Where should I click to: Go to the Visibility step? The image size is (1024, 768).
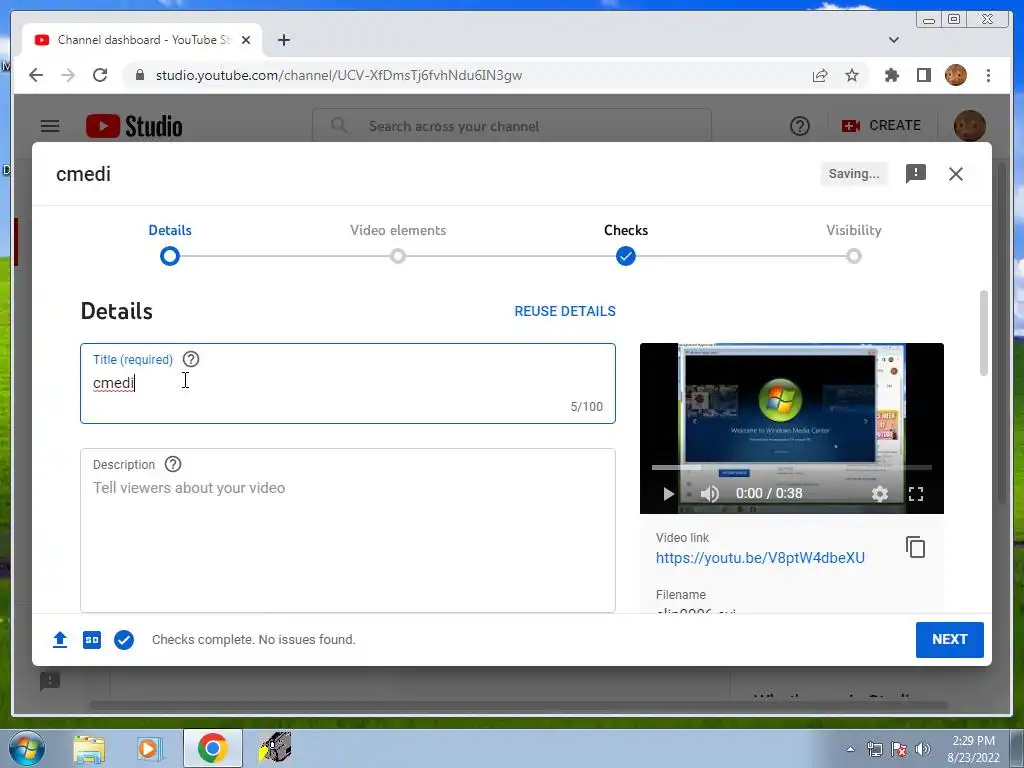pos(854,230)
